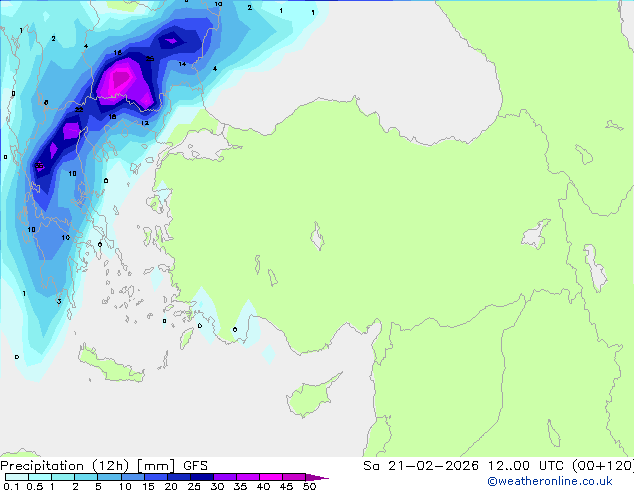Pick the 30–35 mm purple legend swatch
The width and height of the screenshot is (634, 490).
click(x=224, y=477)
